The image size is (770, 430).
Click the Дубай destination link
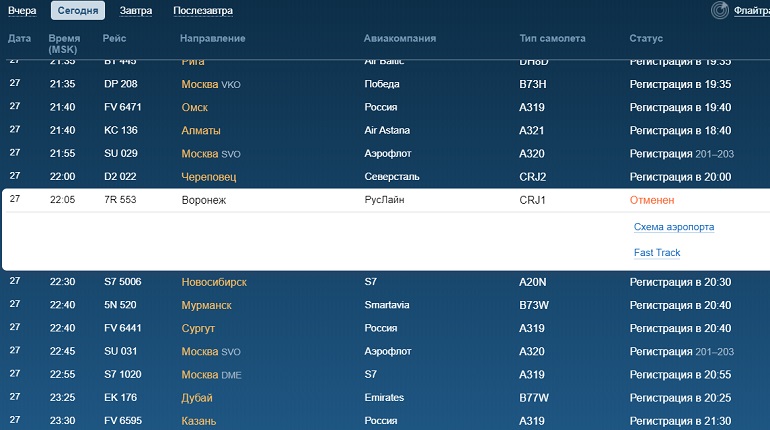(197, 398)
